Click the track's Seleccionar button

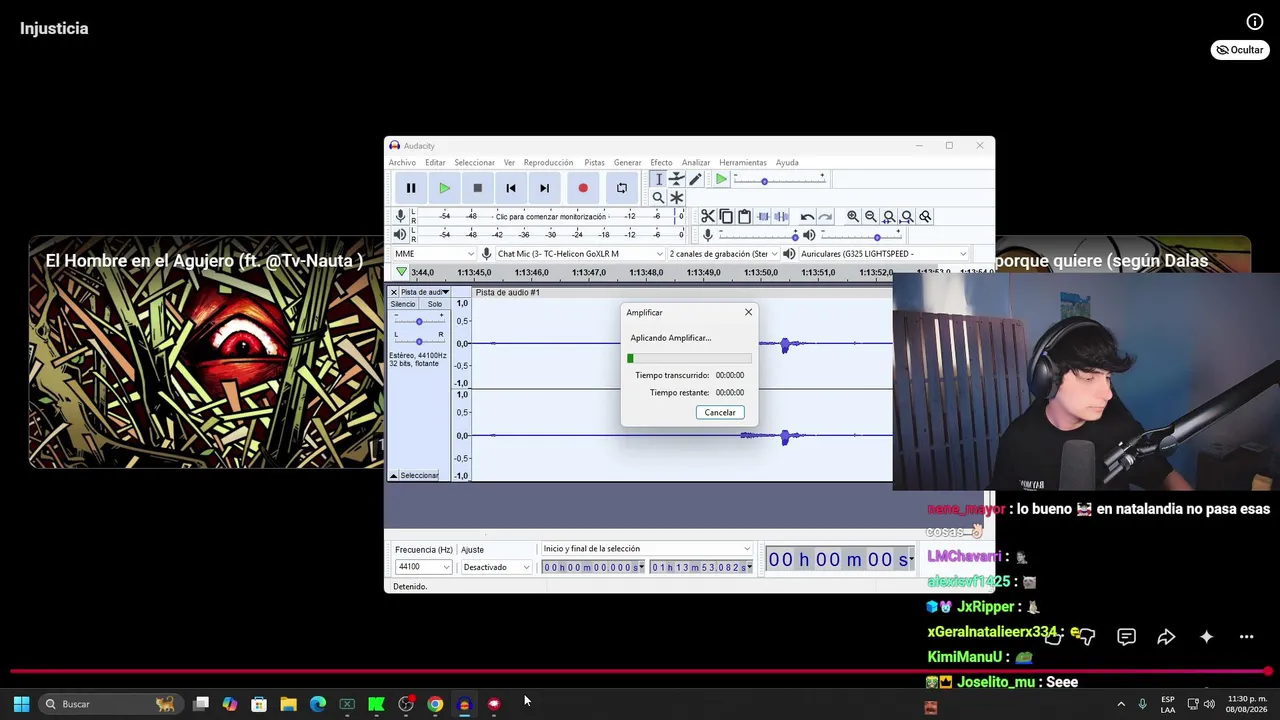[x=419, y=475]
